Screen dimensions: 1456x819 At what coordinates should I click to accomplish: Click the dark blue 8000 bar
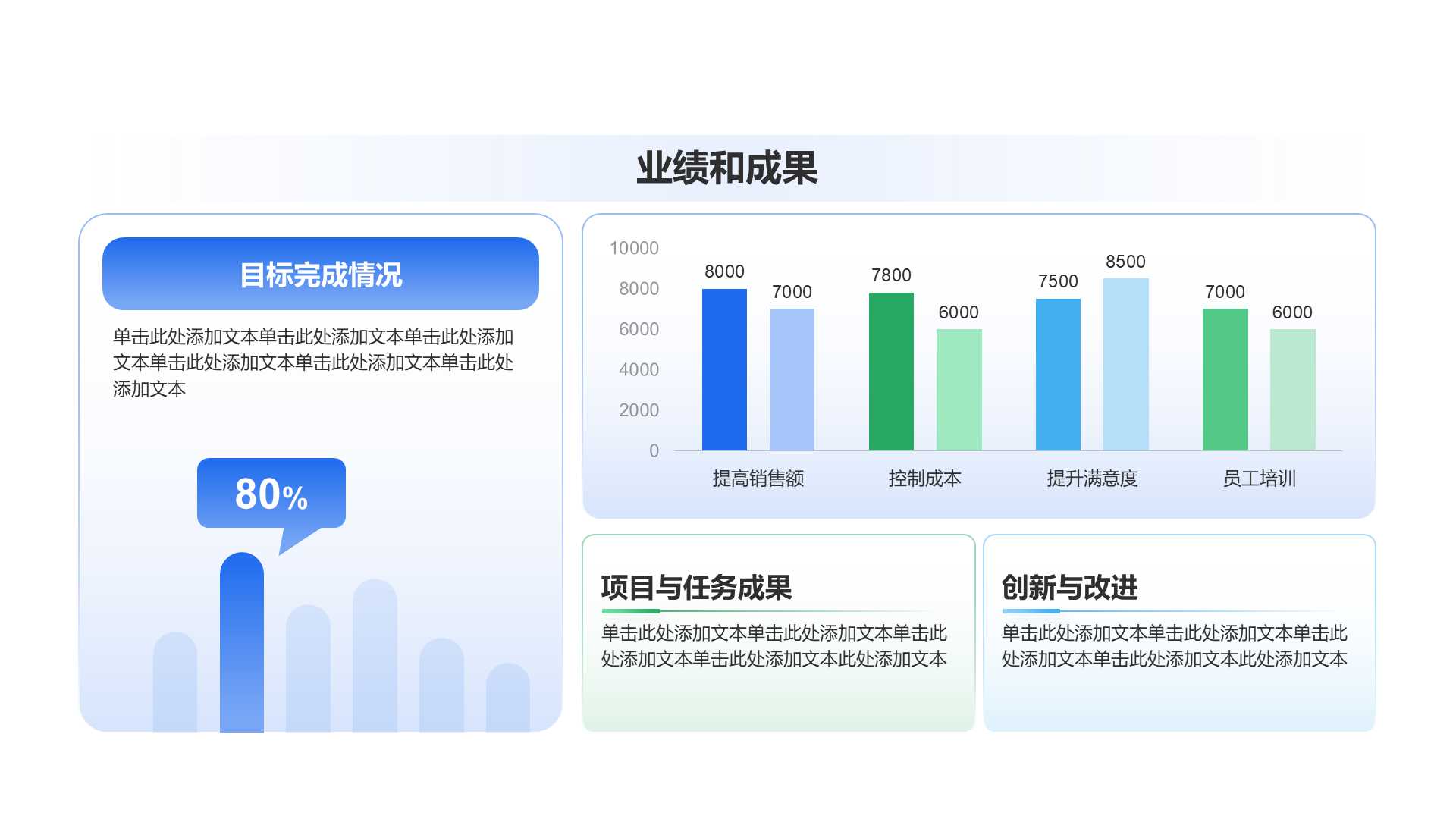coord(724,370)
